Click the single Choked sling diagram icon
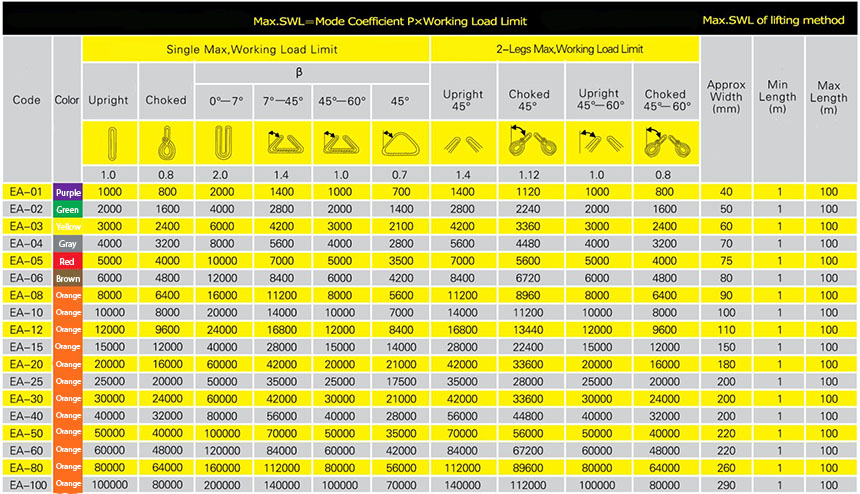 pyautogui.click(x=165, y=144)
